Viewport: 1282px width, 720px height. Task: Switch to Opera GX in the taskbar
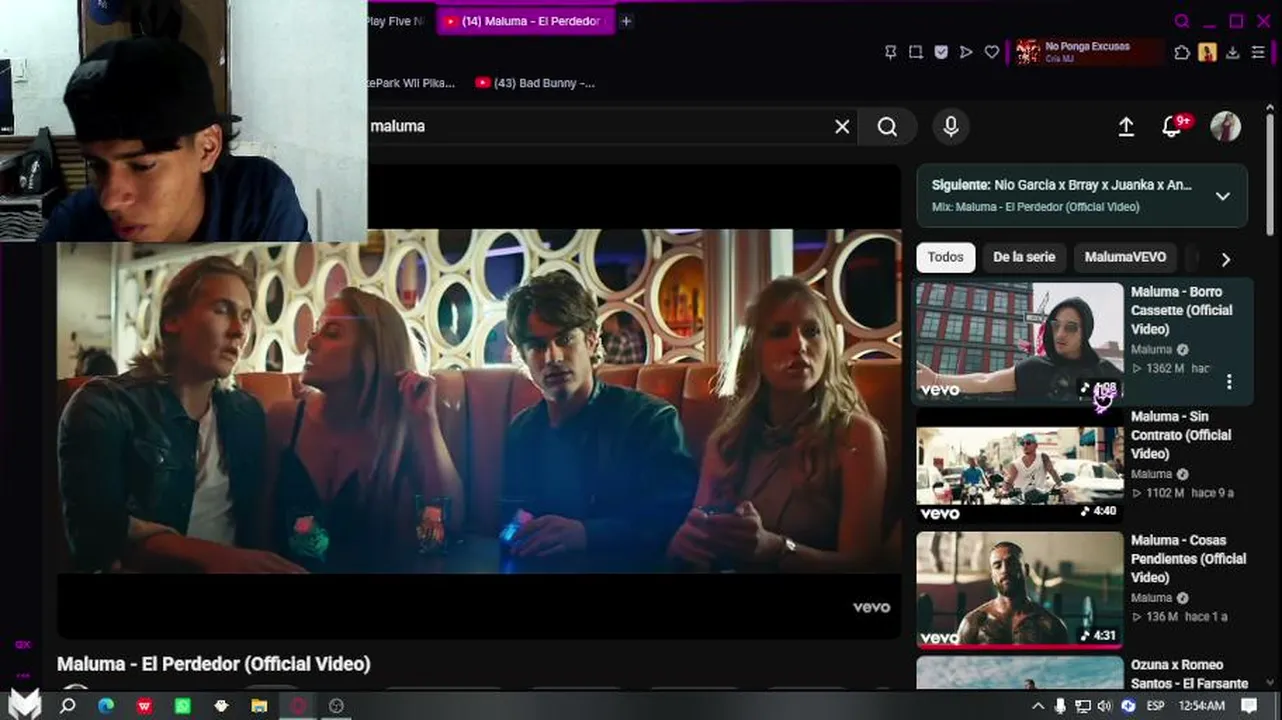[x=298, y=705]
